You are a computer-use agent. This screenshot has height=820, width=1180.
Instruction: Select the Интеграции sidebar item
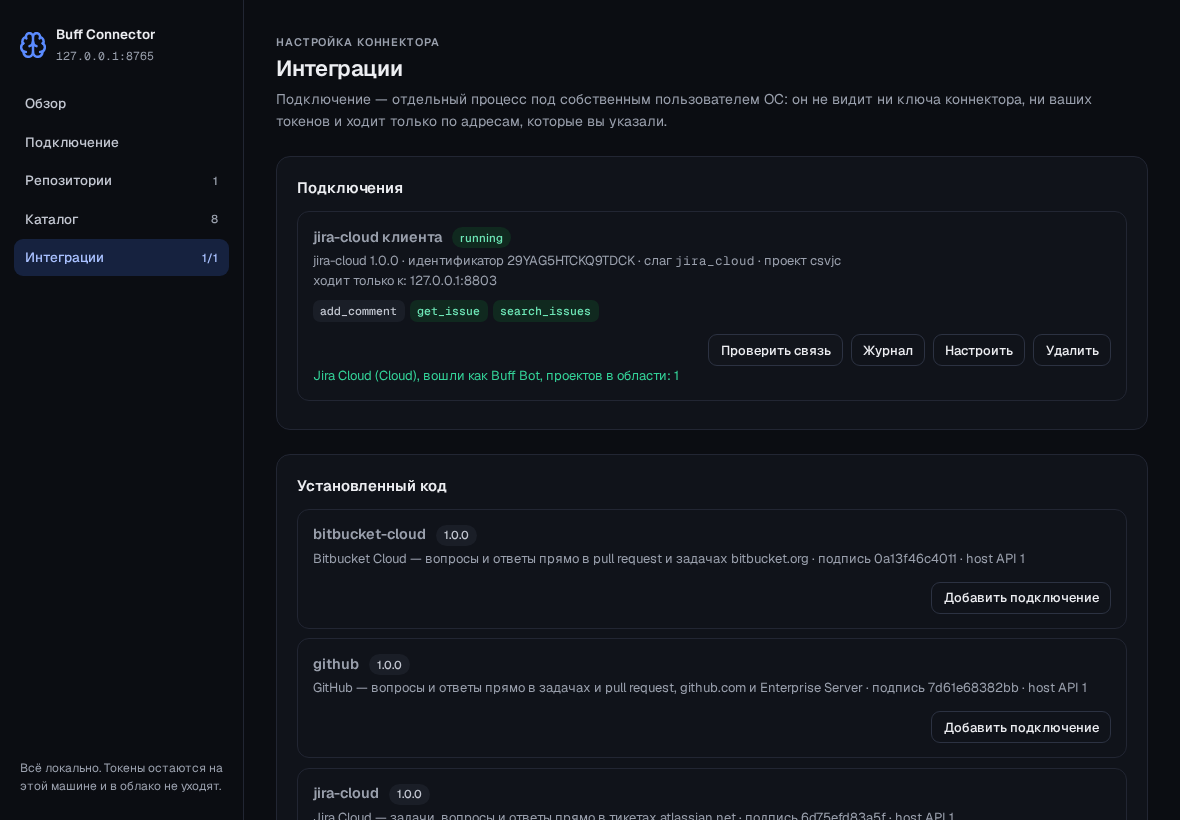pyautogui.click(x=121, y=257)
